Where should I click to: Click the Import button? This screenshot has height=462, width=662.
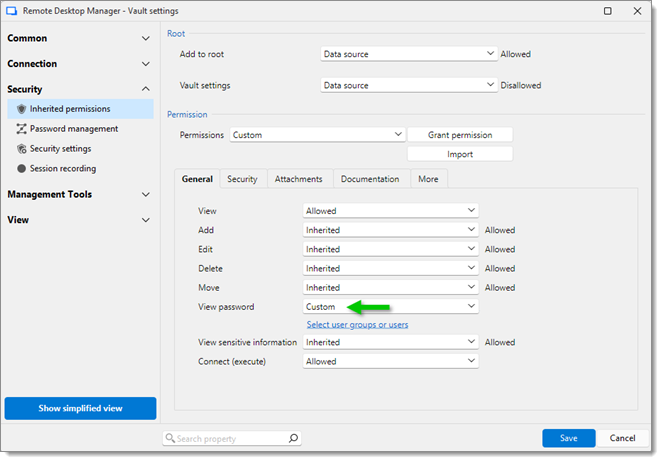tap(460, 154)
